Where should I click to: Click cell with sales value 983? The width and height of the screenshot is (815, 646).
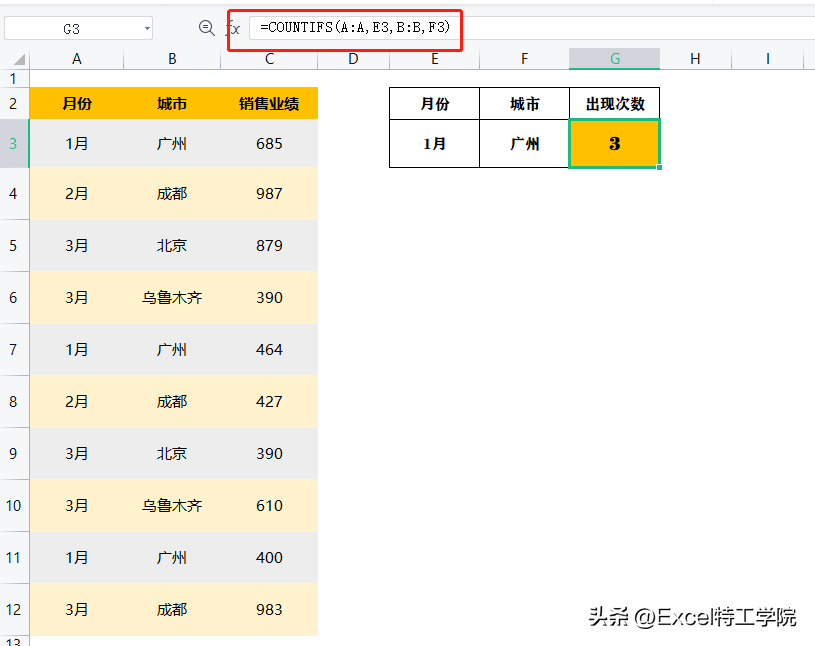tap(269, 609)
